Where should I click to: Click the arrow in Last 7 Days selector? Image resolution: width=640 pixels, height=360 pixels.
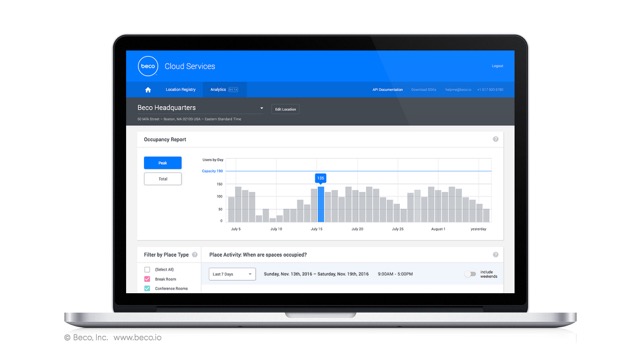(x=250, y=274)
